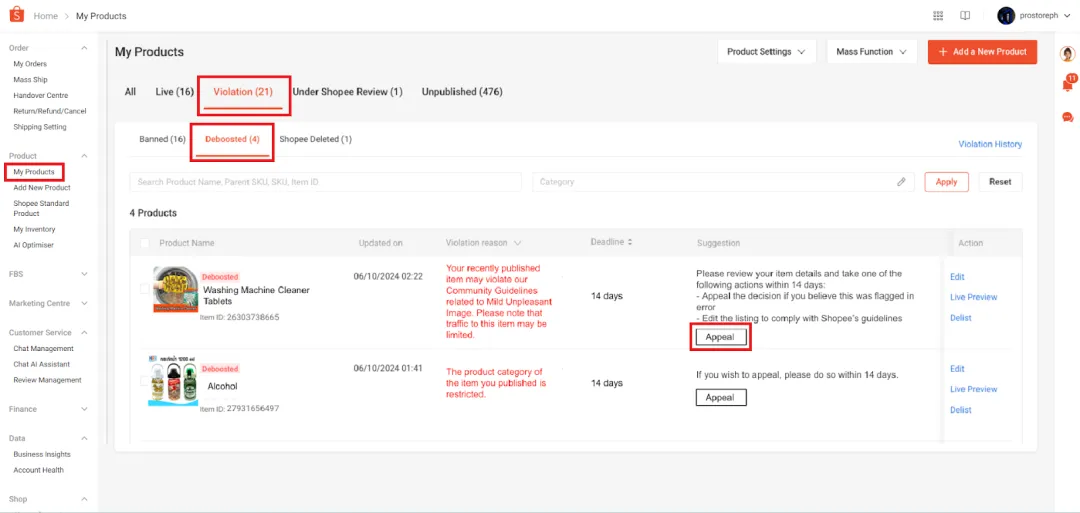1080x513 pixels.
Task: Open Washing Machine Cleaner Tablets thumbnail
Action: 176,289
